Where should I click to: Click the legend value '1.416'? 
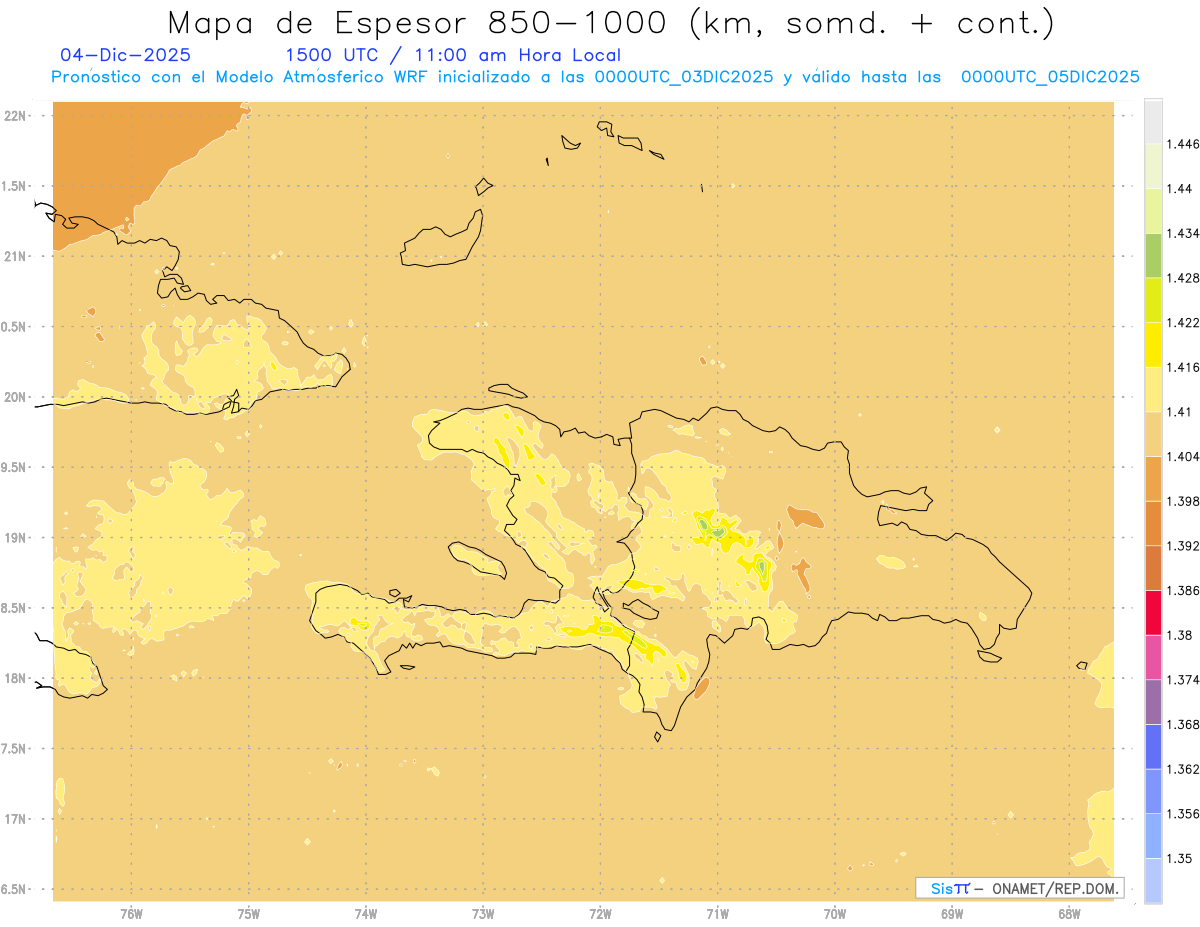coord(1183,367)
